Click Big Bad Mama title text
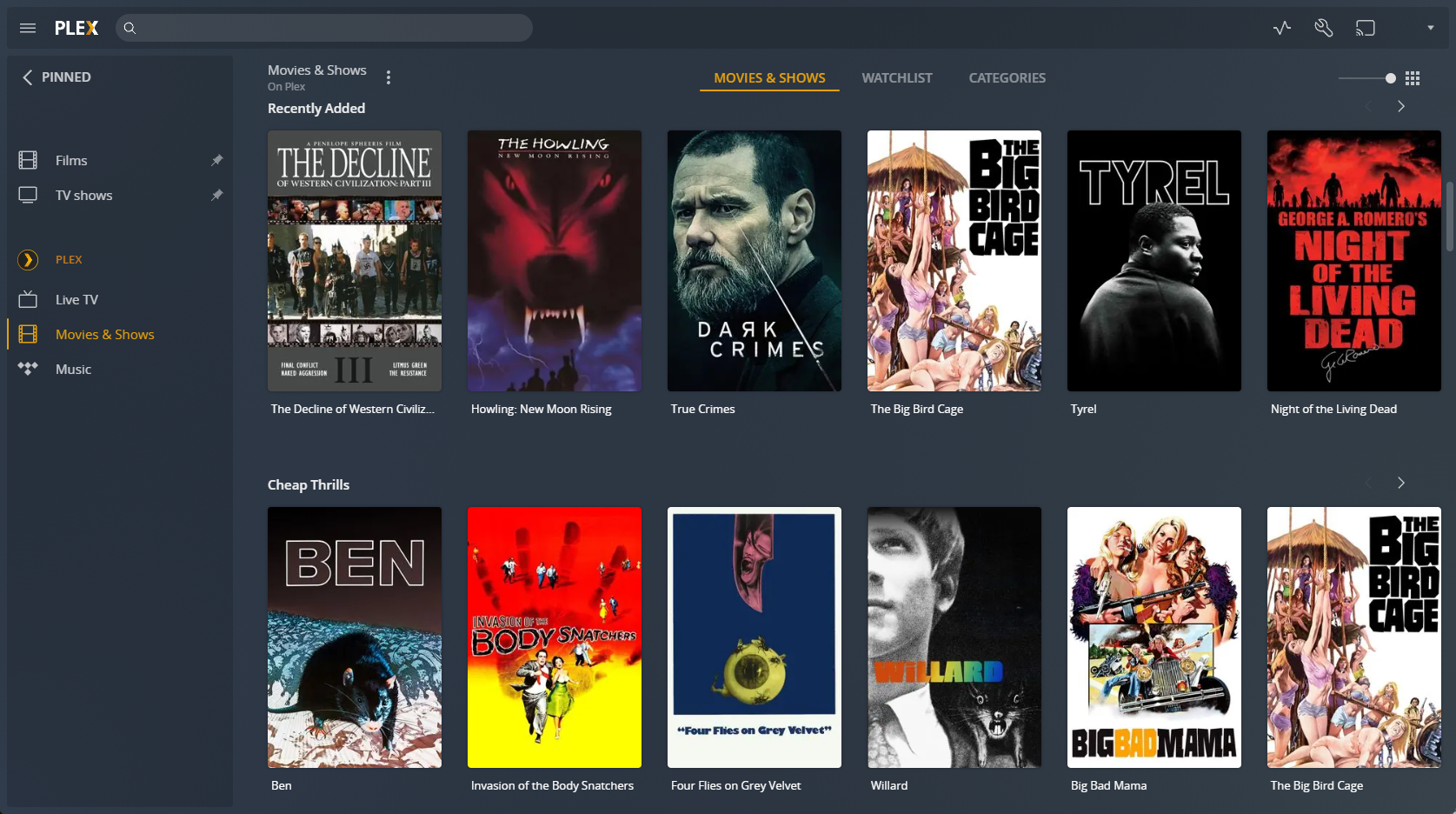Image resolution: width=1456 pixels, height=814 pixels. [x=1108, y=785]
